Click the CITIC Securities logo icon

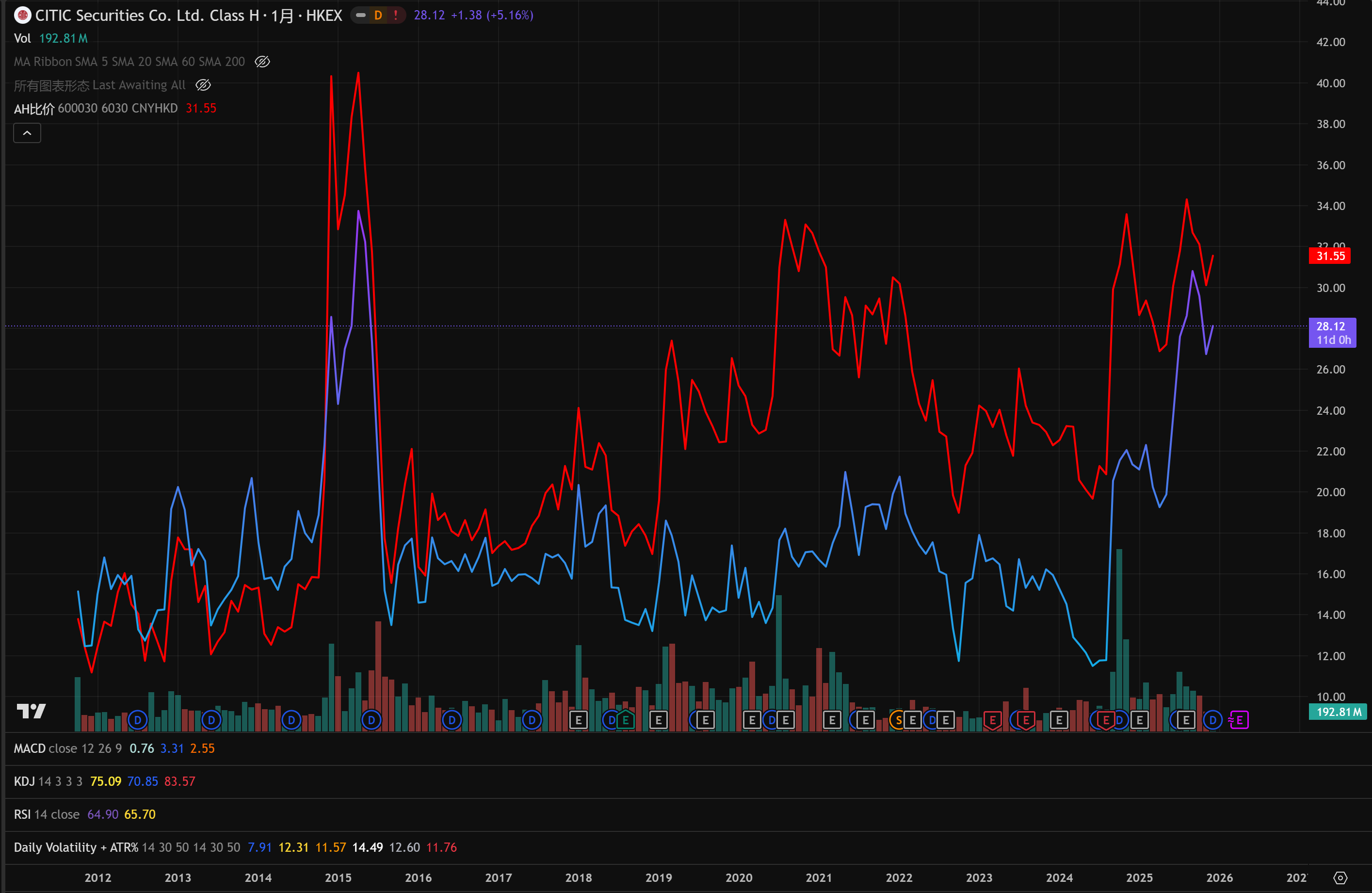(22, 16)
